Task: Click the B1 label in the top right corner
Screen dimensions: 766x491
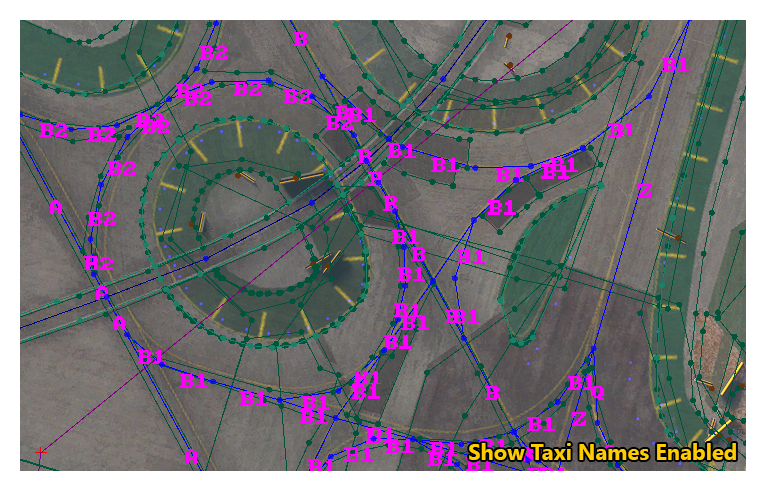Action: 675,65
